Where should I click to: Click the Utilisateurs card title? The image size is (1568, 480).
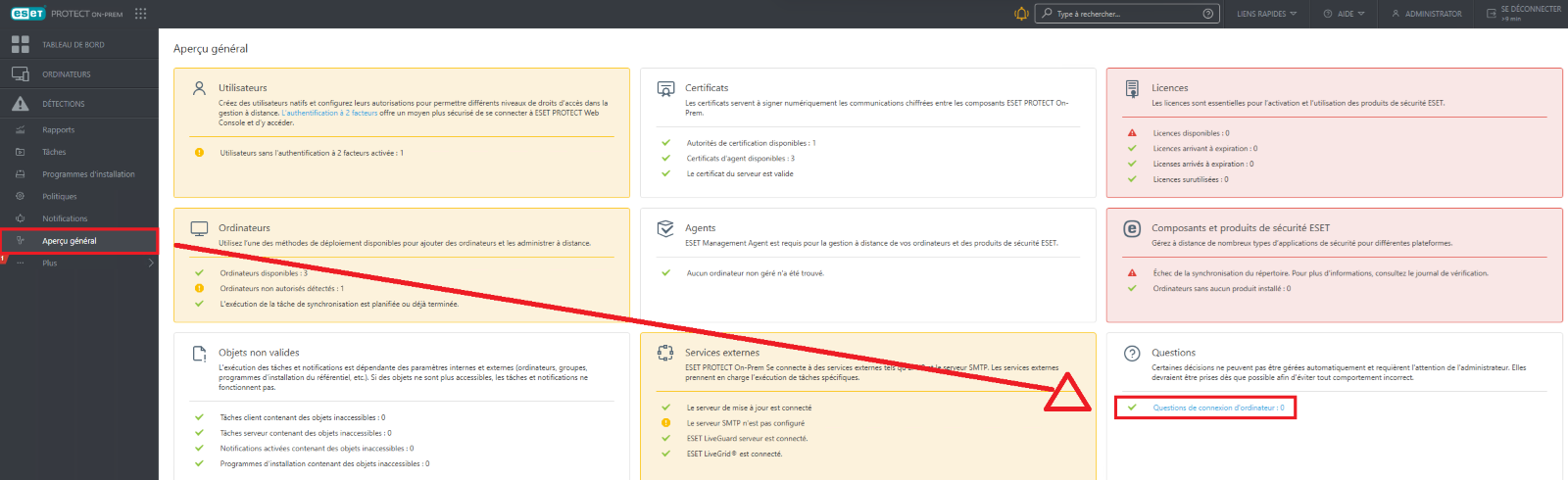pyautogui.click(x=243, y=88)
